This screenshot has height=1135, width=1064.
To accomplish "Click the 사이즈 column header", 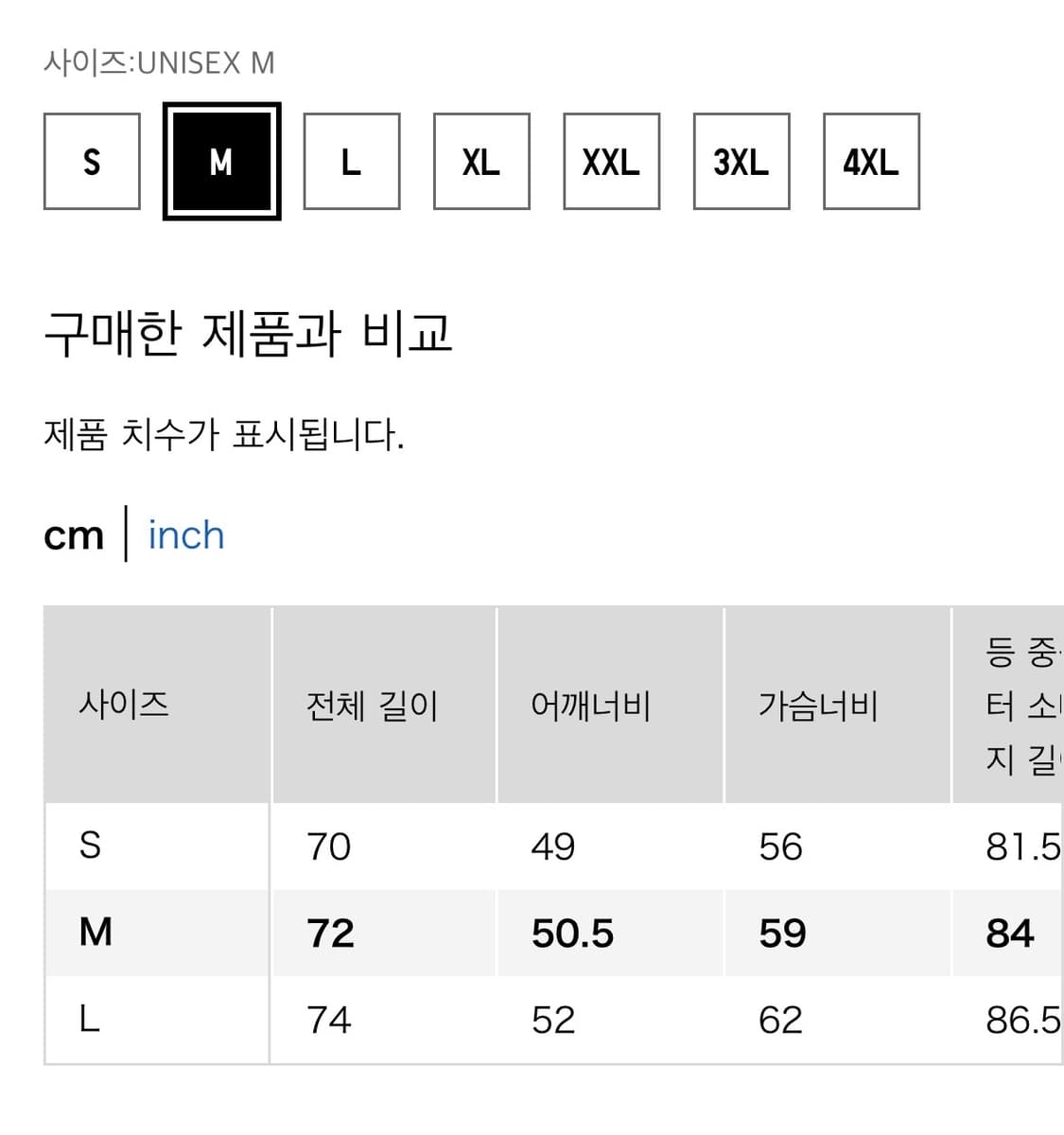I will click(124, 705).
